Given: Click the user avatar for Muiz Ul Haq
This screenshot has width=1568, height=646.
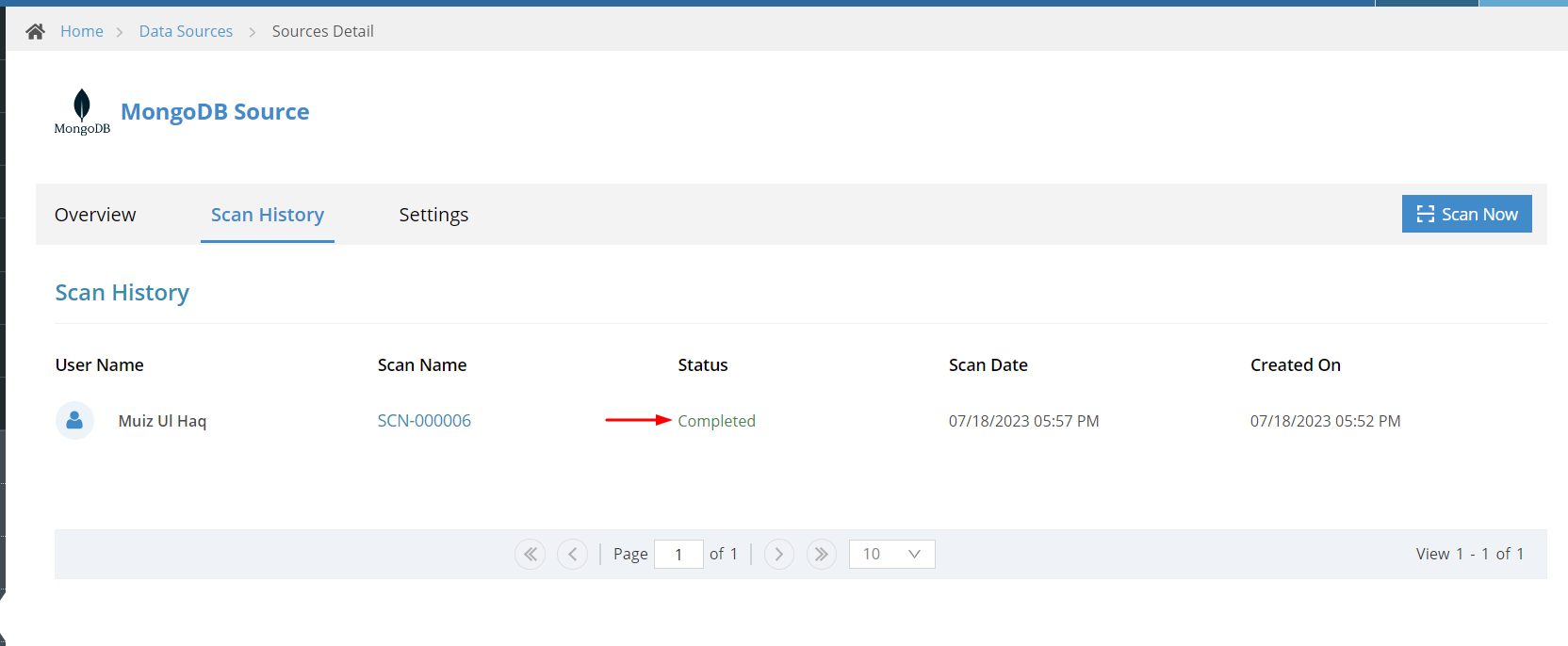Looking at the screenshot, I should [74, 421].
